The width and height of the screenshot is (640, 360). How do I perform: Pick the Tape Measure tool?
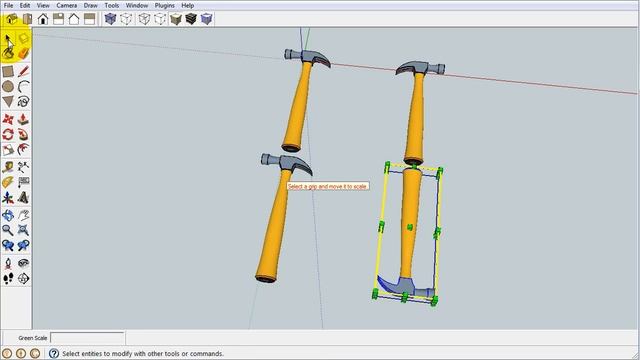(x=8, y=167)
